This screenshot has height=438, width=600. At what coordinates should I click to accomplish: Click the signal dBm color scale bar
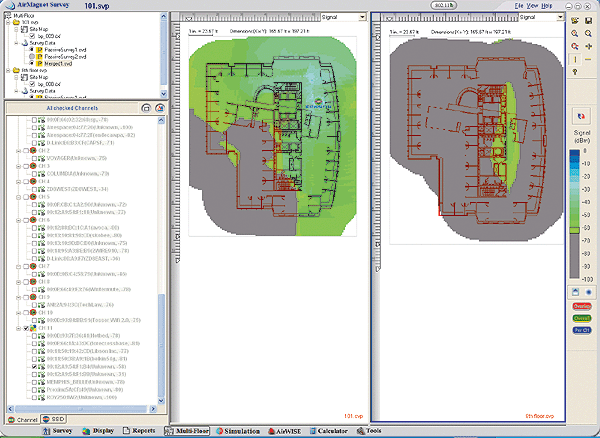click(x=574, y=214)
